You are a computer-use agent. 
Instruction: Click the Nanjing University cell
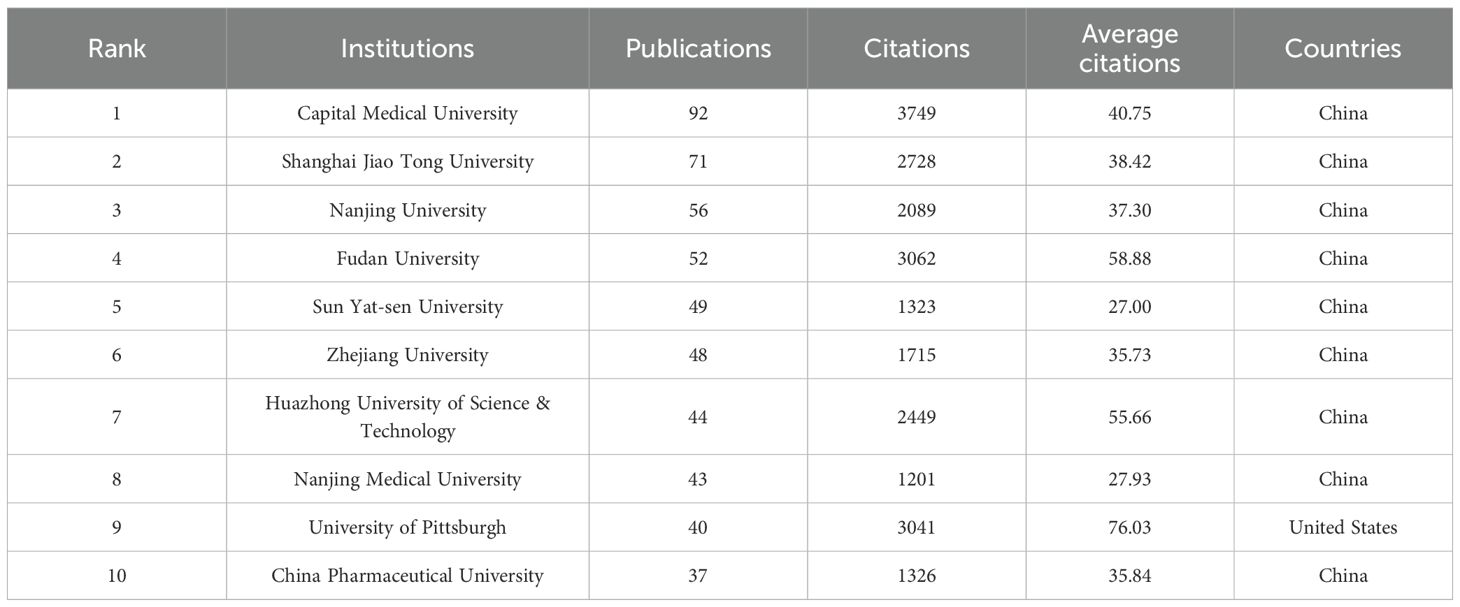(407, 210)
